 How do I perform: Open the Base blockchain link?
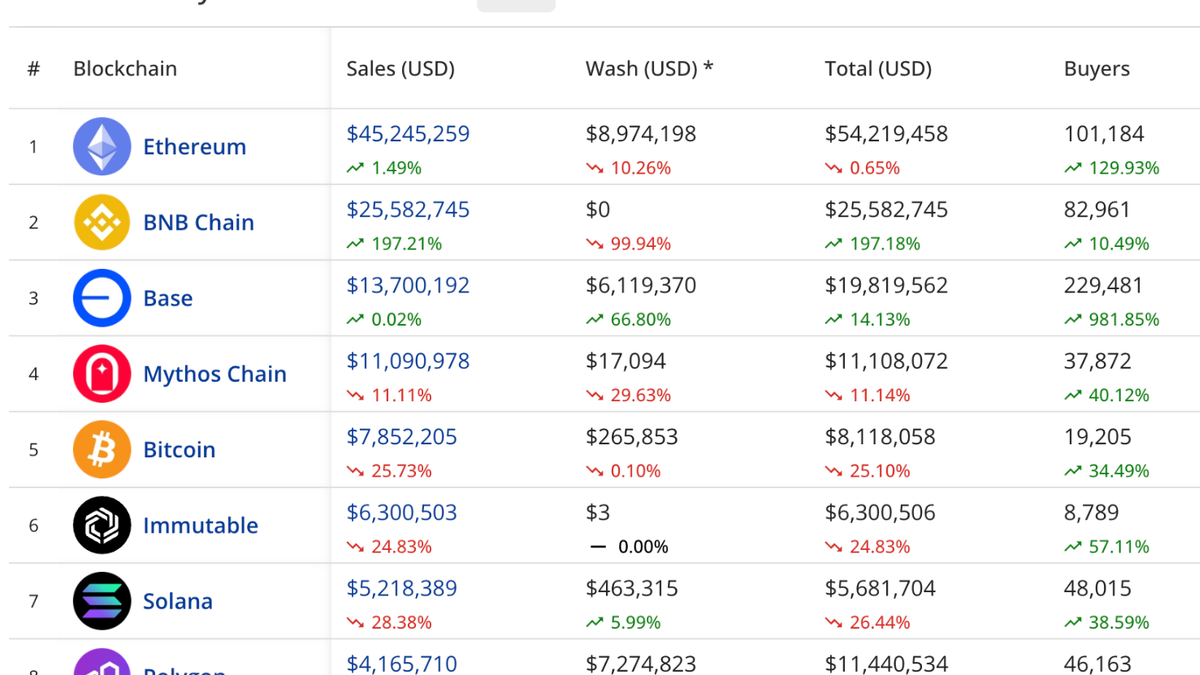168,298
